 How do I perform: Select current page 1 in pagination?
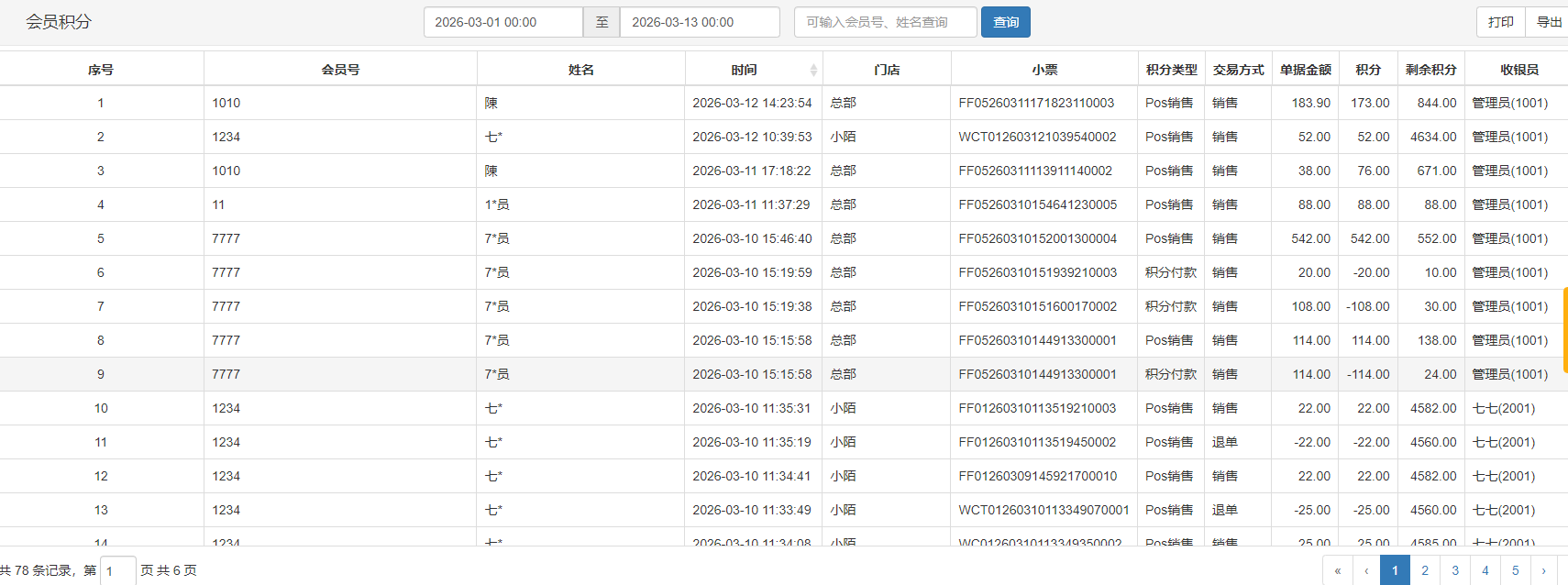click(1395, 570)
